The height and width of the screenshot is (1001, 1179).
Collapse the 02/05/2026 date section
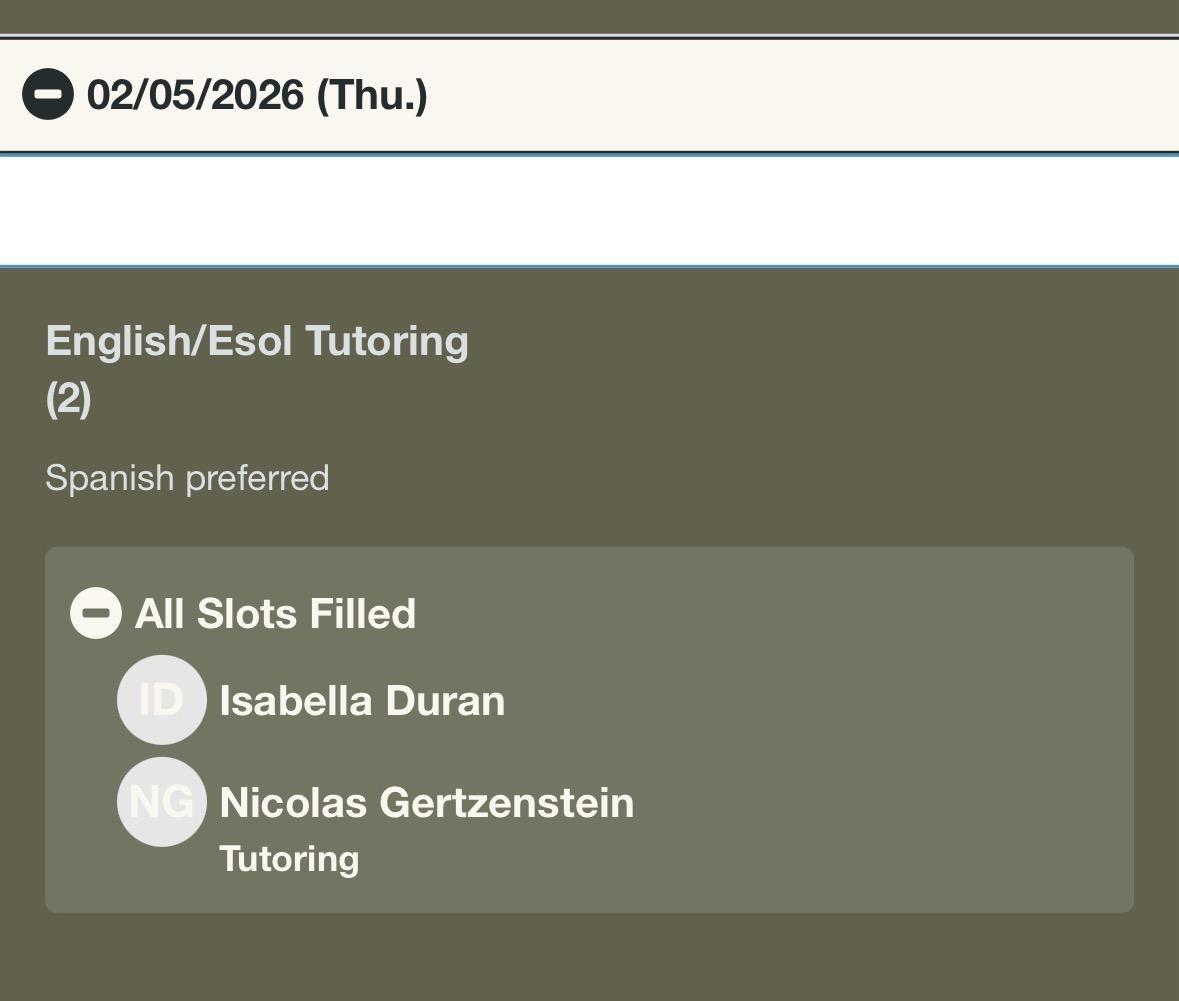point(48,95)
